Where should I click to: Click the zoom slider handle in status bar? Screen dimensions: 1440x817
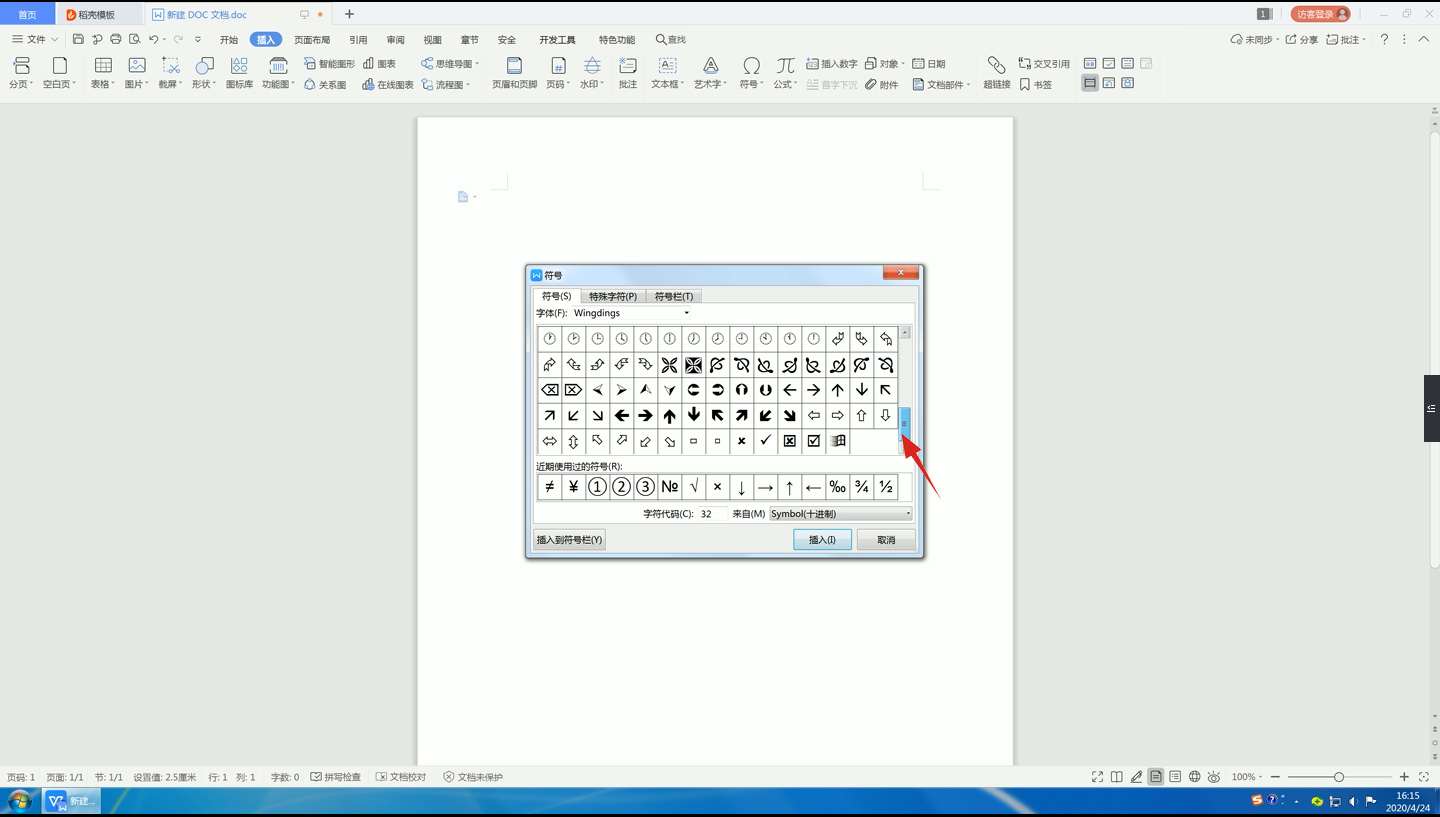tap(1339, 777)
